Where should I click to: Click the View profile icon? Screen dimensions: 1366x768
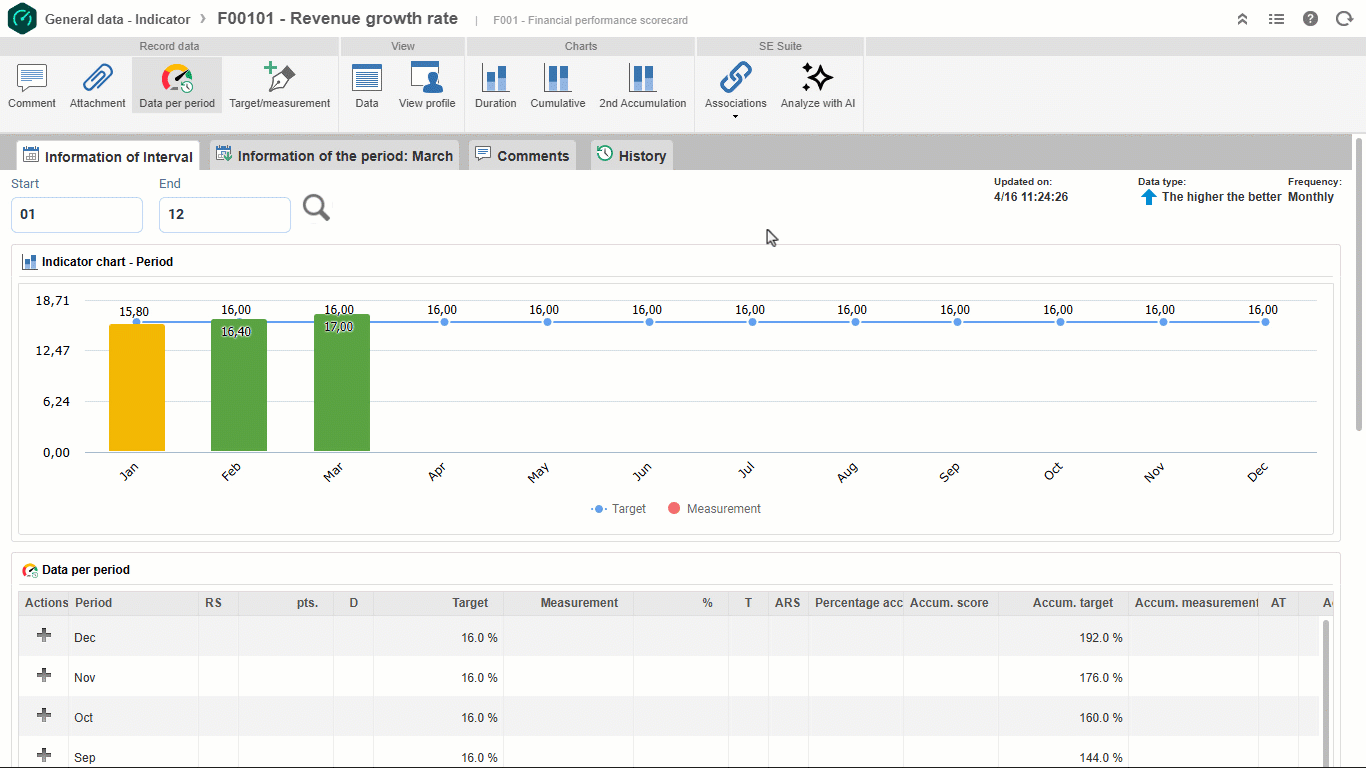click(427, 78)
